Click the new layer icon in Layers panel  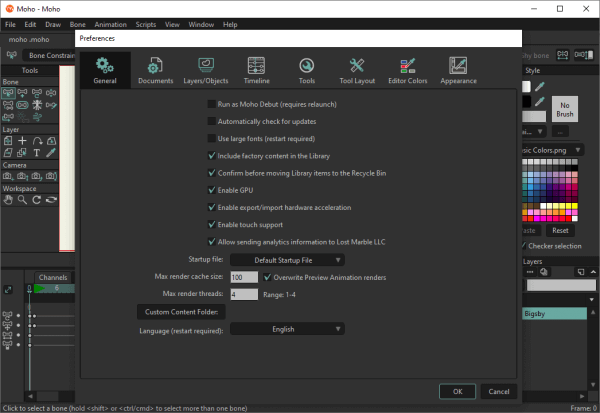581,272
